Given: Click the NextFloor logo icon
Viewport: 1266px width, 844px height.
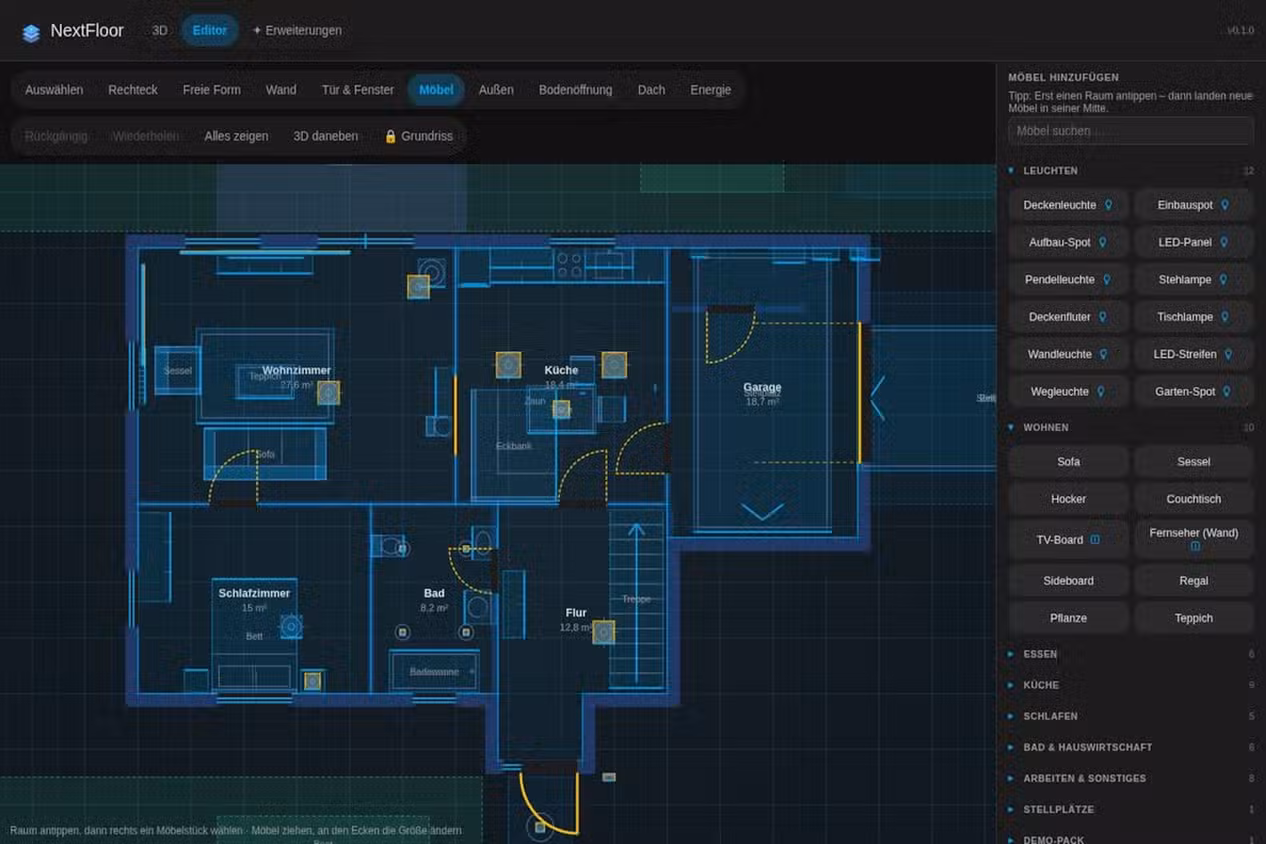Looking at the screenshot, I should [x=31, y=32].
